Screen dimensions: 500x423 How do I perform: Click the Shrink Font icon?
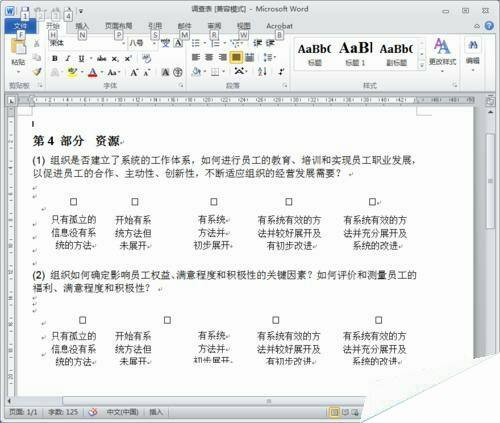(147, 72)
